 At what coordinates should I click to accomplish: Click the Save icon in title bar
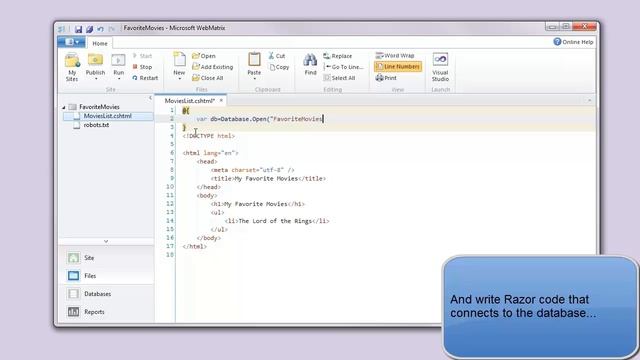[x=78, y=29]
